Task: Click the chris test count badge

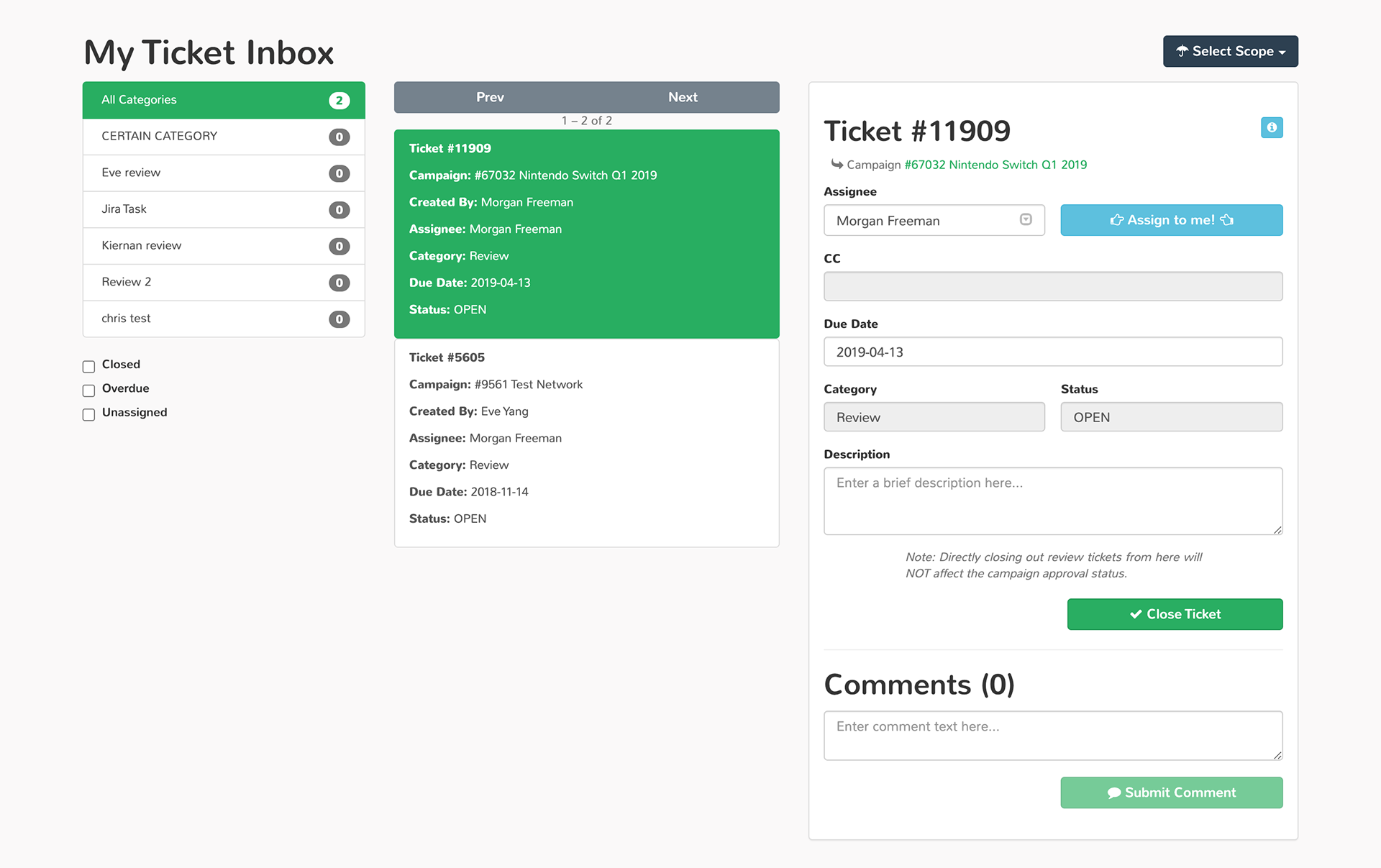Action: [x=339, y=319]
